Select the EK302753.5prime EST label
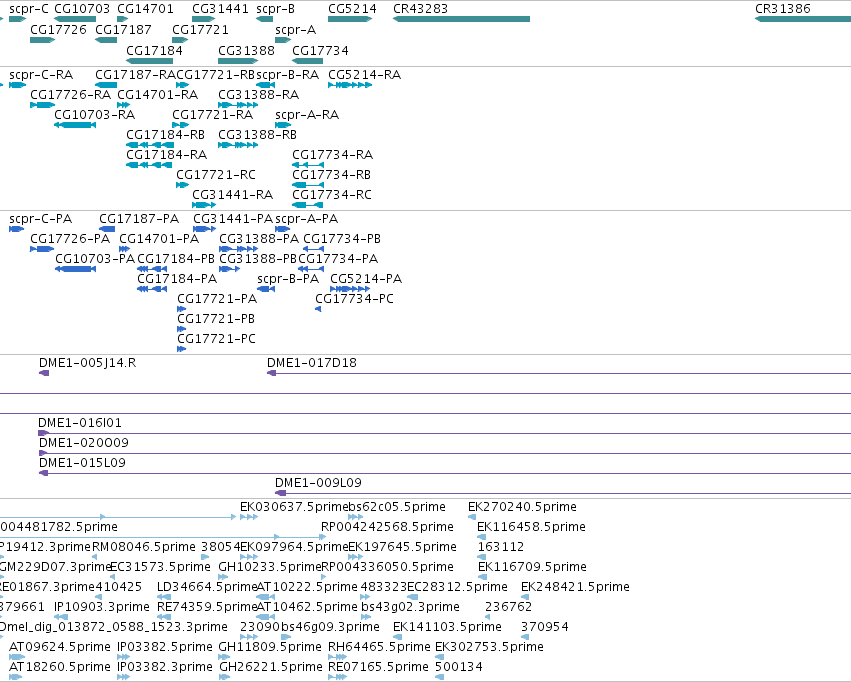 pyautogui.click(x=490, y=648)
